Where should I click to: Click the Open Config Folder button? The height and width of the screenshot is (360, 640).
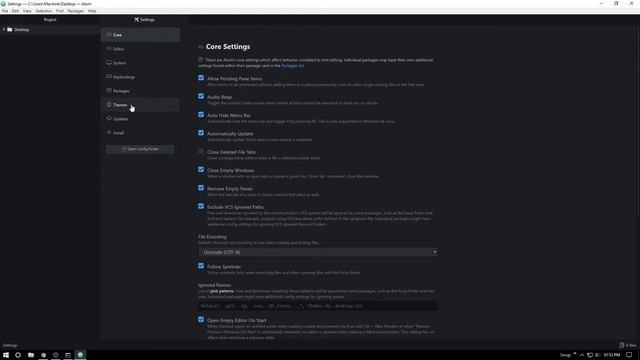140,149
